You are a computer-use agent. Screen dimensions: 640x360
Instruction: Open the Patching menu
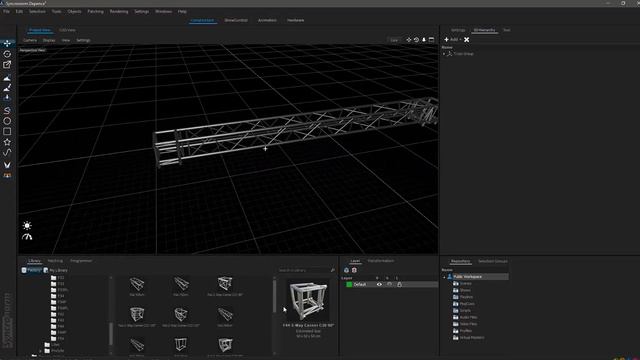click(96, 11)
